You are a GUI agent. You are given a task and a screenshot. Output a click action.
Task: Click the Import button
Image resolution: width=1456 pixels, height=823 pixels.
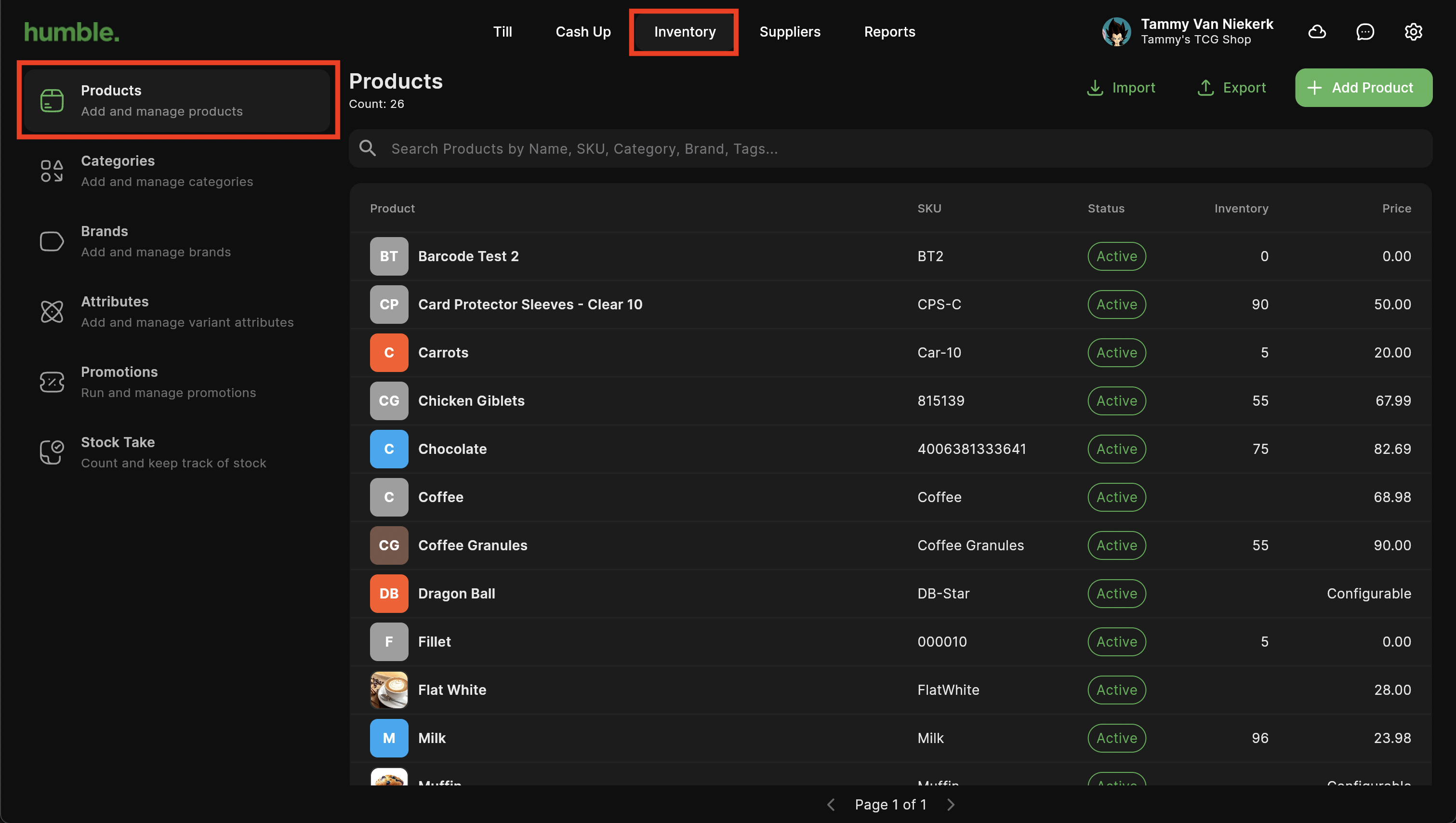pyautogui.click(x=1121, y=88)
